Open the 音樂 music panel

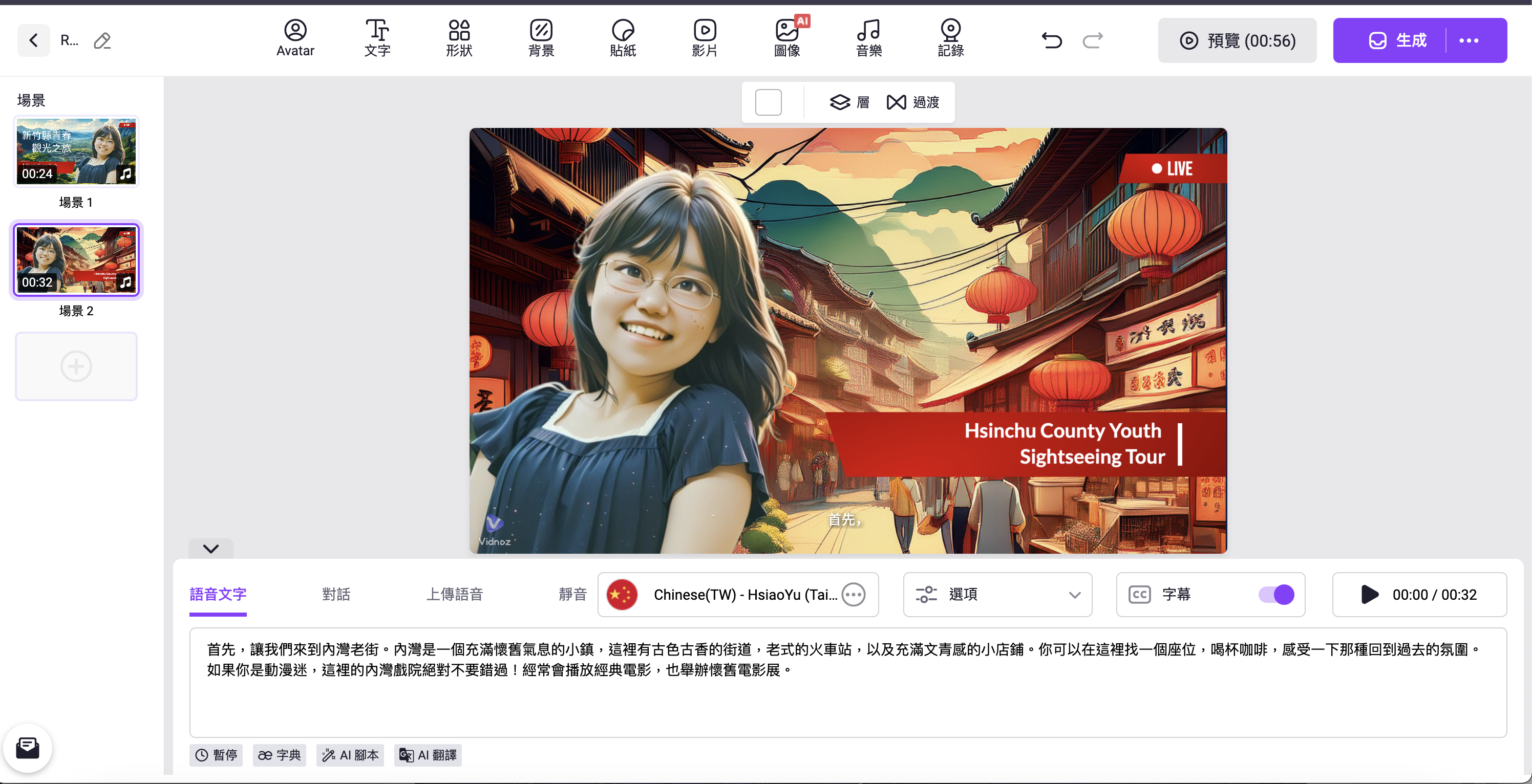pyautogui.click(x=868, y=38)
